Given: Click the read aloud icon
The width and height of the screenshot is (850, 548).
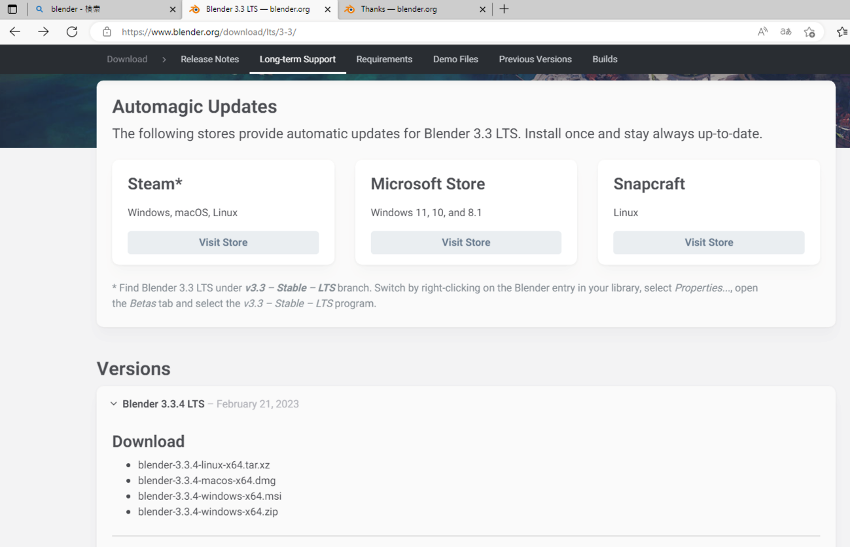Looking at the screenshot, I should (763, 32).
